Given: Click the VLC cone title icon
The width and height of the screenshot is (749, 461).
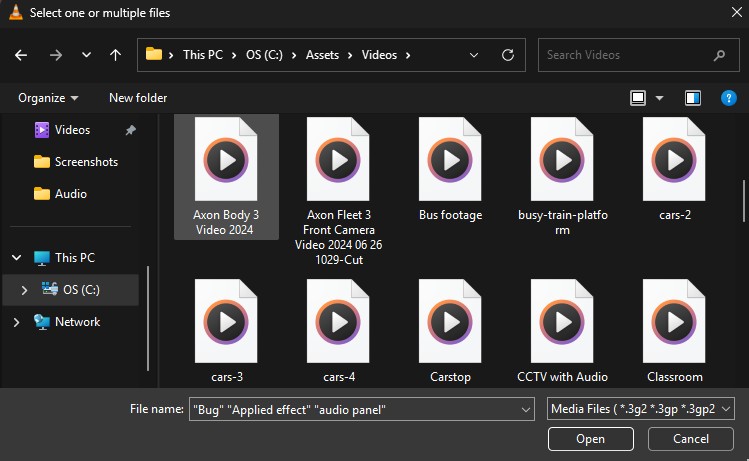Looking at the screenshot, I should pos(16,12).
